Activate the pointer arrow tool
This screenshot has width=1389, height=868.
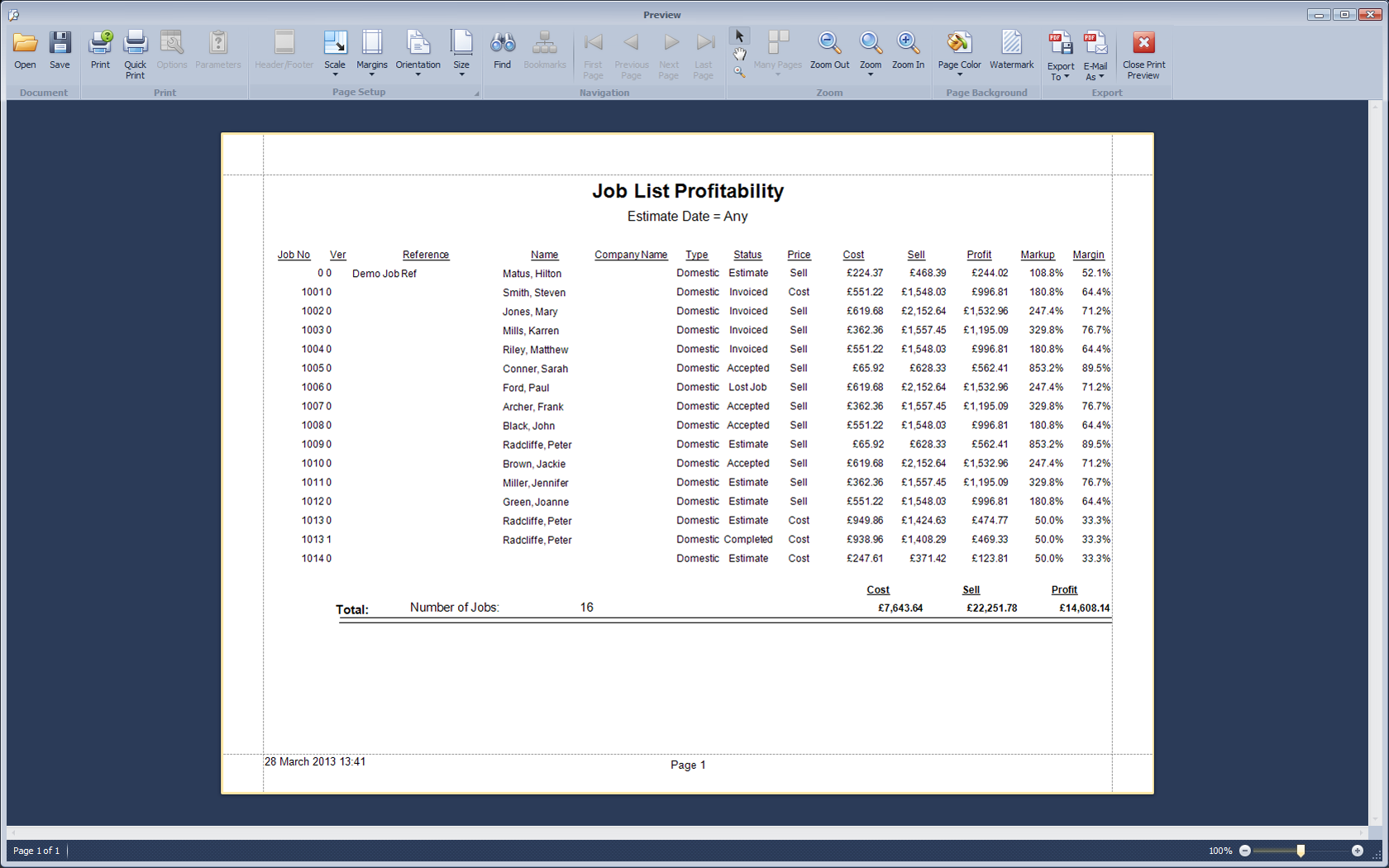point(739,36)
